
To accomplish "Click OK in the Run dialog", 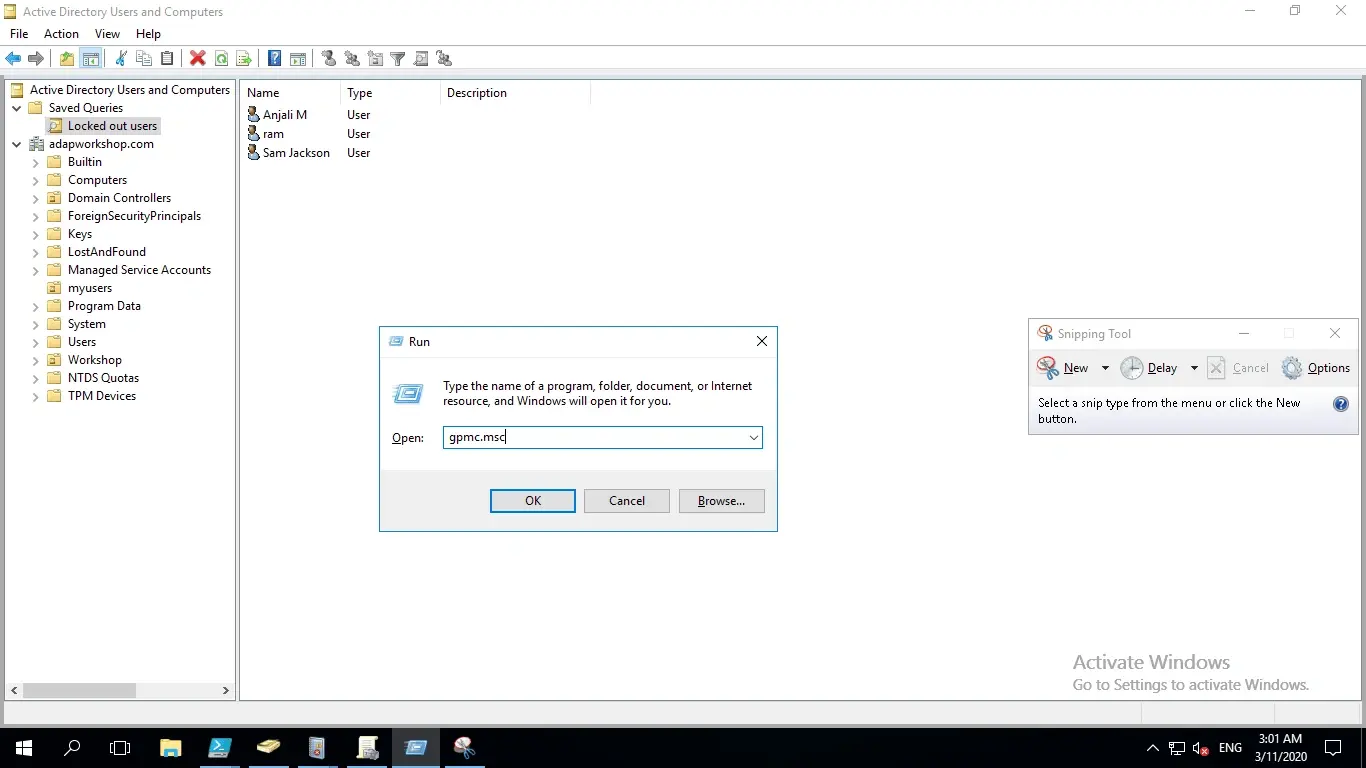I will coord(533,501).
